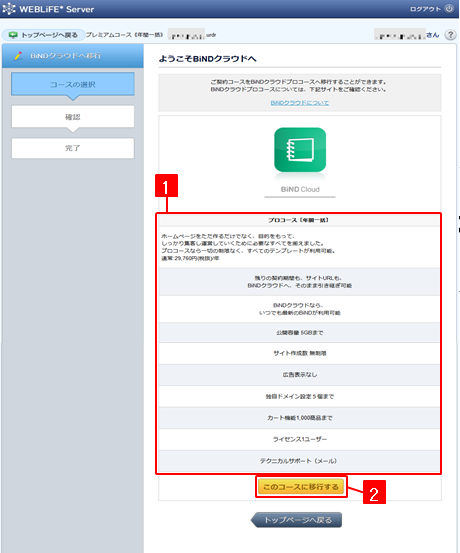Click the ログアウト logout link
Image resolution: width=460 pixels, height=553 pixels.
coord(425,9)
